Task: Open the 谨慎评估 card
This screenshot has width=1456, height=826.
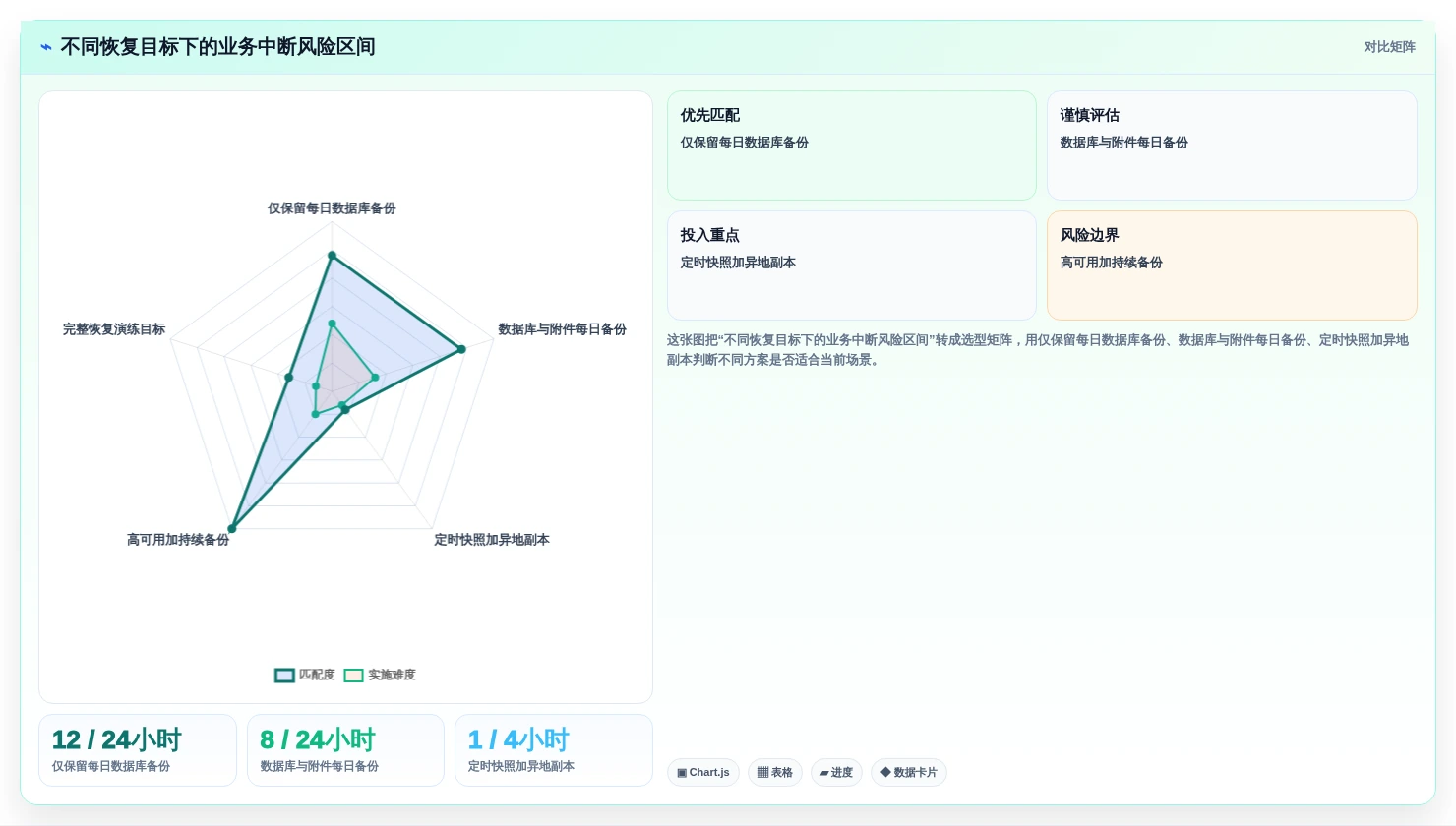Action: click(x=1232, y=146)
